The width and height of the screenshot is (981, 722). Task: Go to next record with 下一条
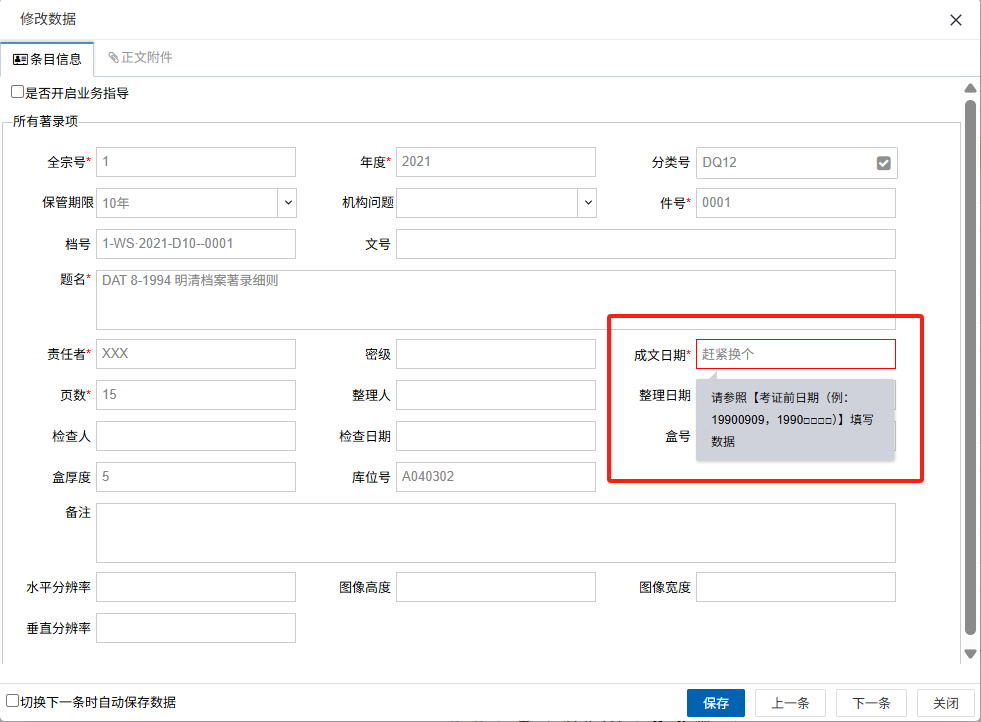click(x=871, y=703)
